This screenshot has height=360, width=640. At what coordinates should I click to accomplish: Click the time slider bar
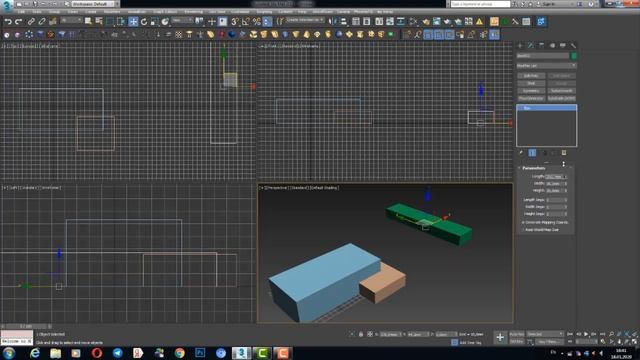click(26, 326)
